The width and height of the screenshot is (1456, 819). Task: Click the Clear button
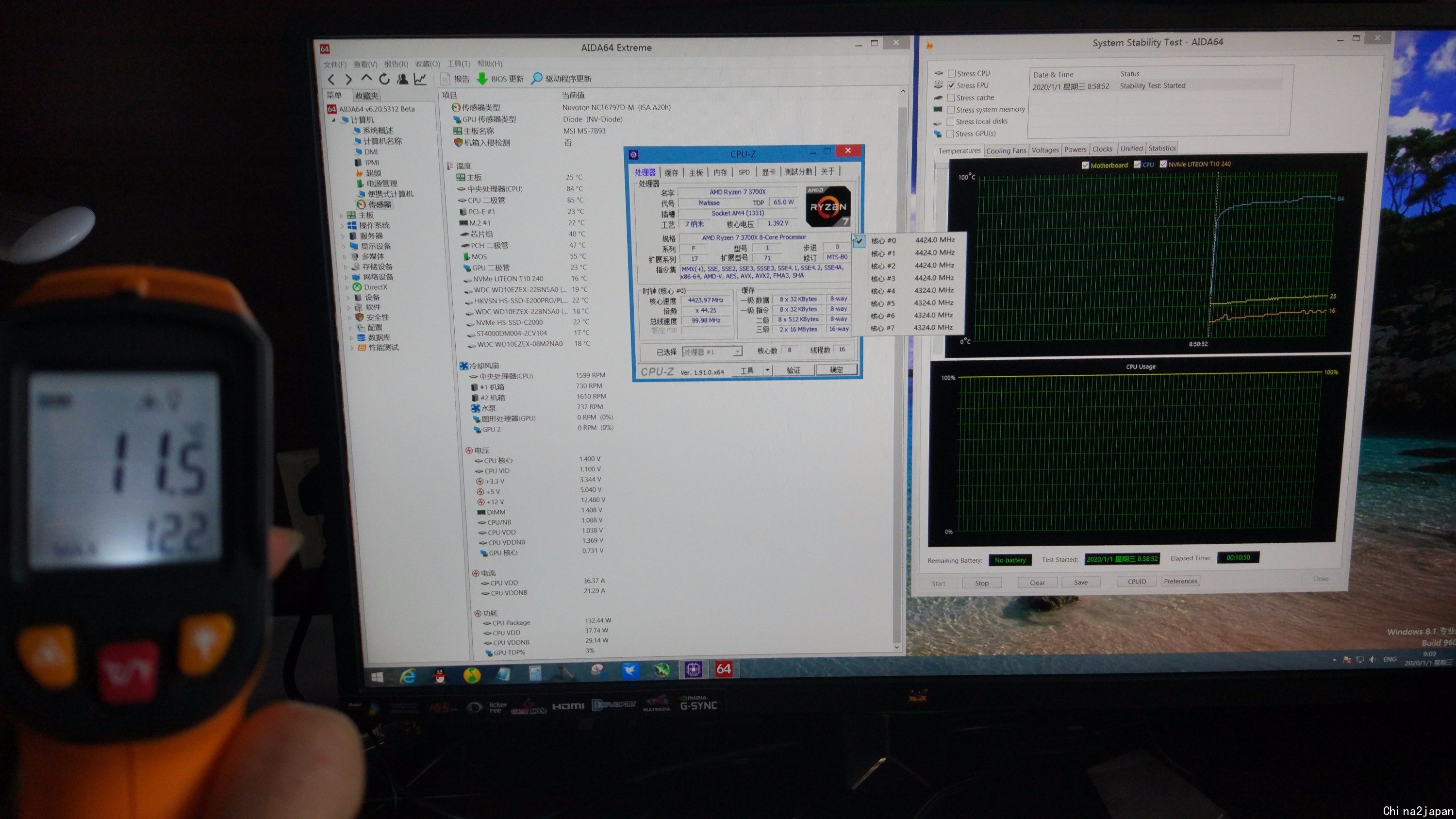point(1037,582)
